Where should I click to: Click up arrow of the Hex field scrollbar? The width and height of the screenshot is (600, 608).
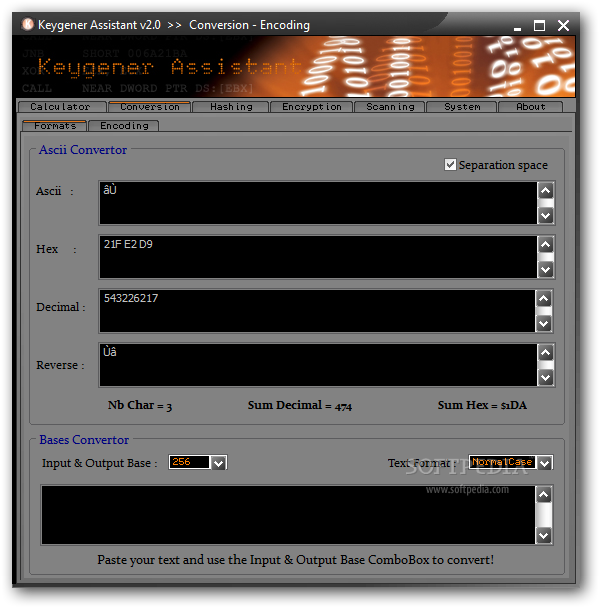tap(546, 244)
